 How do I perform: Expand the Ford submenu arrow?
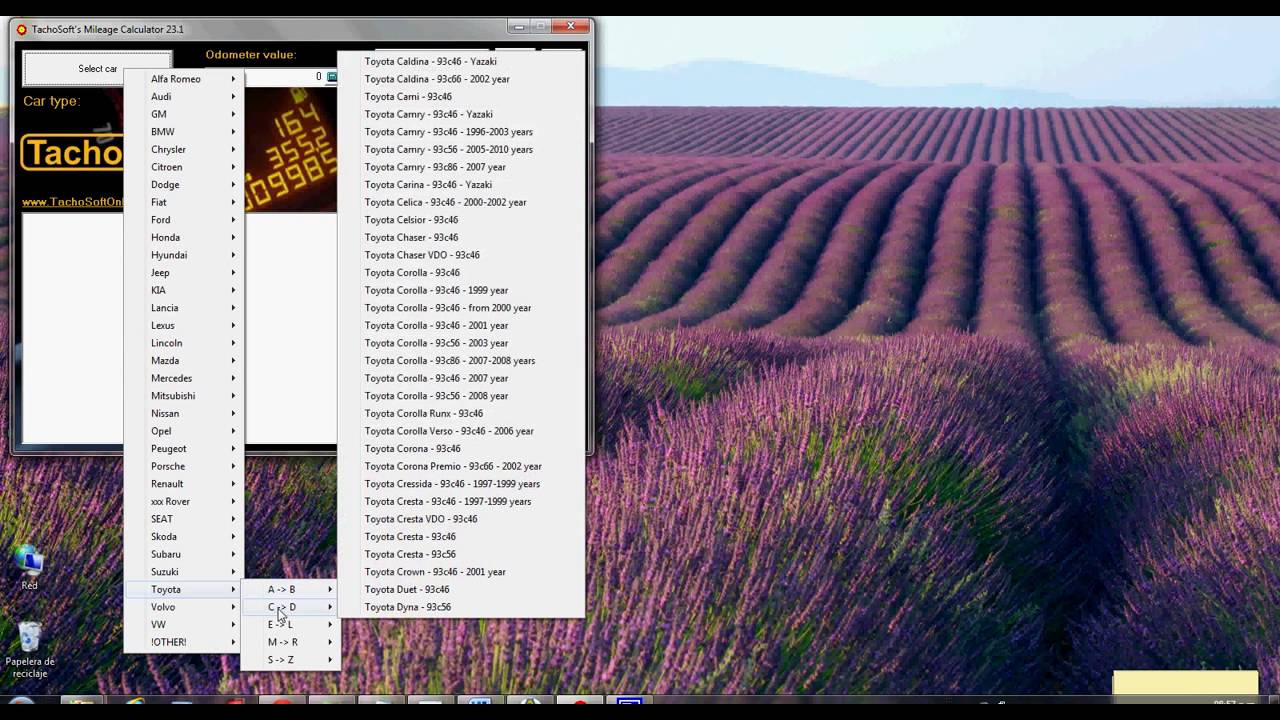(233, 220)
